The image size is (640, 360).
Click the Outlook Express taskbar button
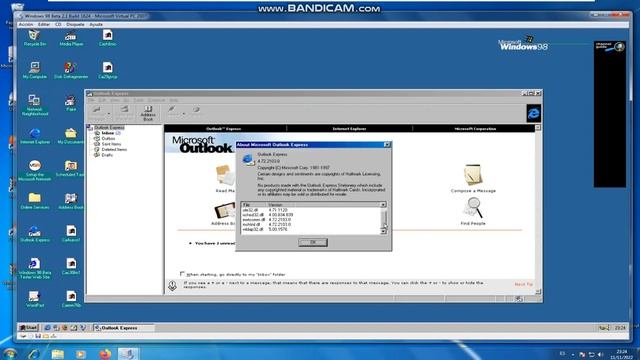pos(124,328)
